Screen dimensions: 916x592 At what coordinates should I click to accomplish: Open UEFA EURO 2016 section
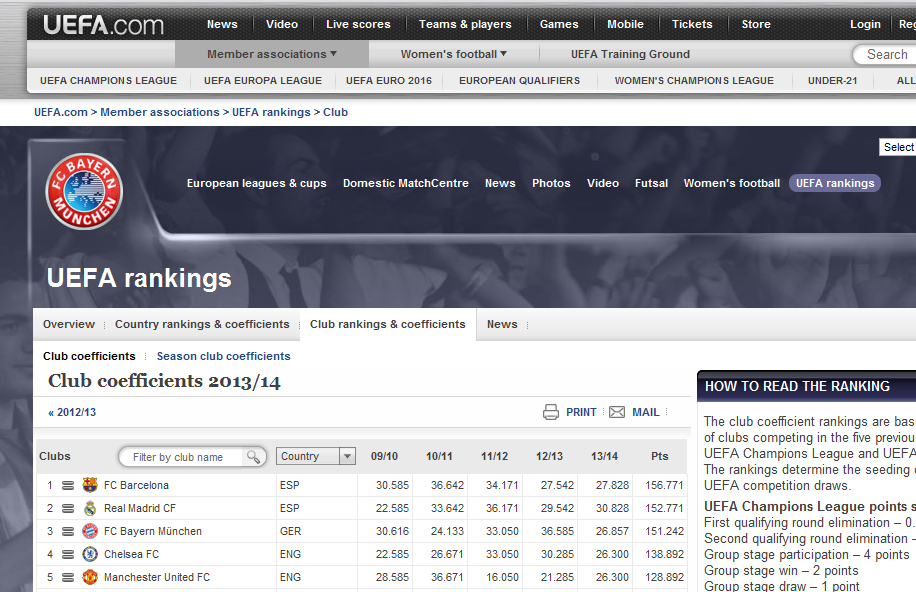(388, 81)
